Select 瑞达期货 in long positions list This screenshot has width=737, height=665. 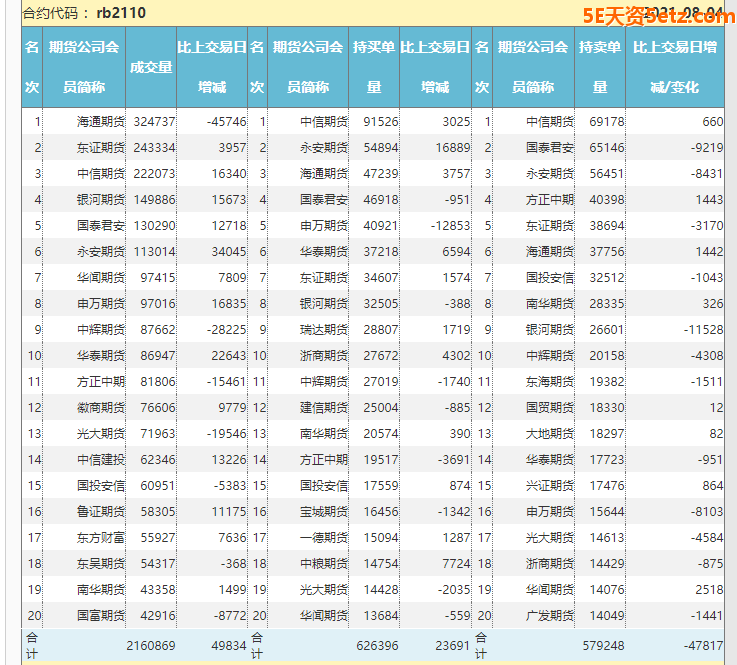point(324,330)
